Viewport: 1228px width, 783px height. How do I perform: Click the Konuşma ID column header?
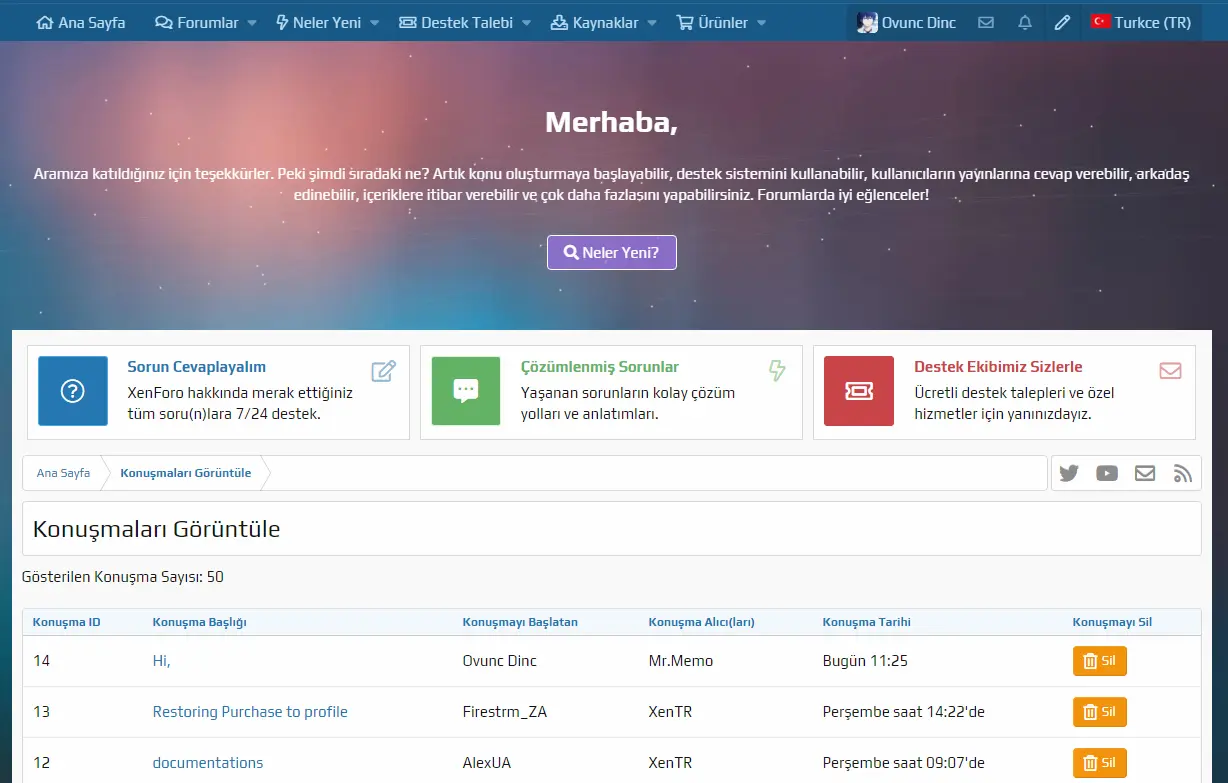point(66,622)
